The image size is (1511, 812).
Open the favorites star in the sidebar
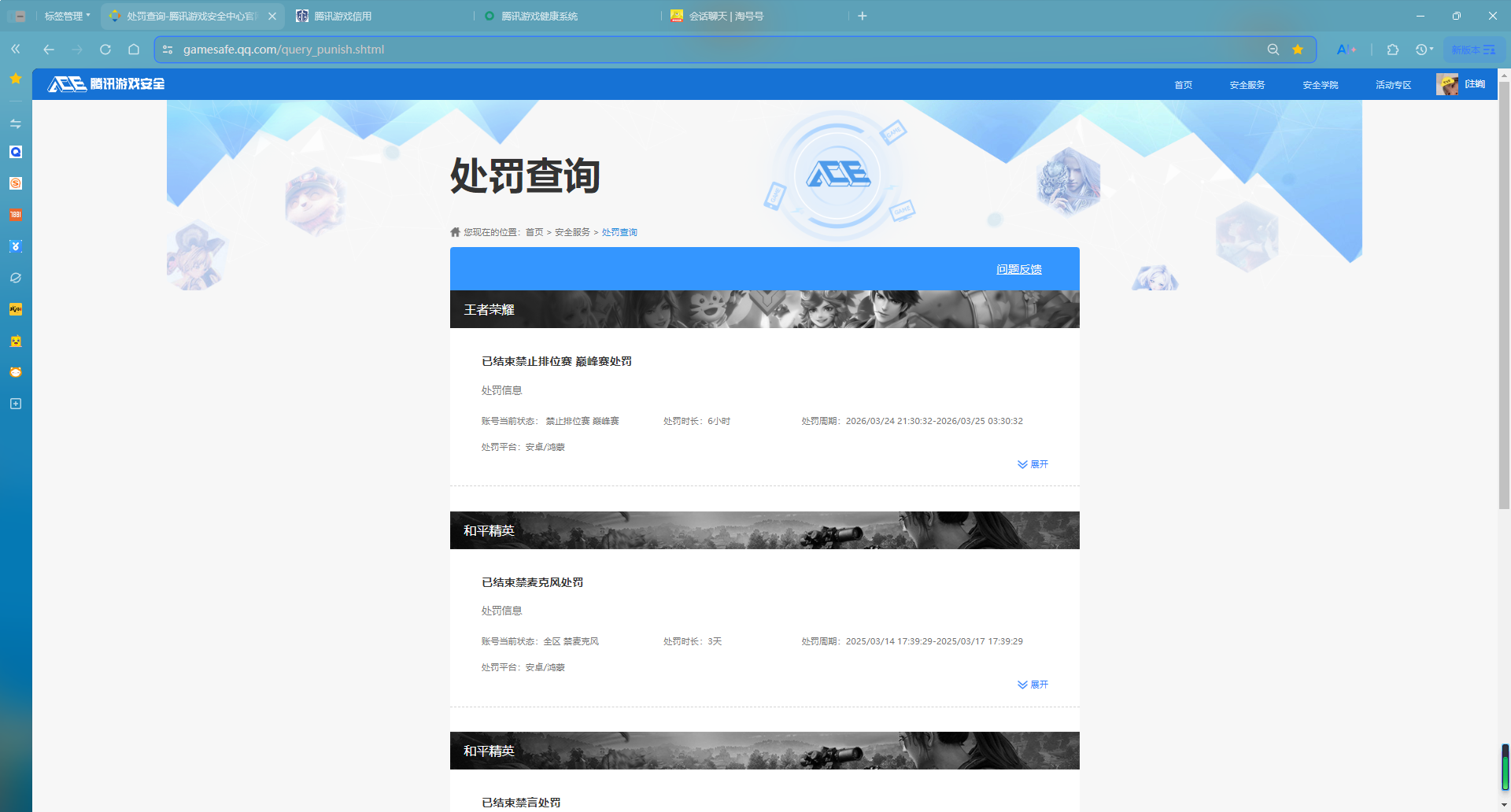pyautogui.click(x=16, y=79)
